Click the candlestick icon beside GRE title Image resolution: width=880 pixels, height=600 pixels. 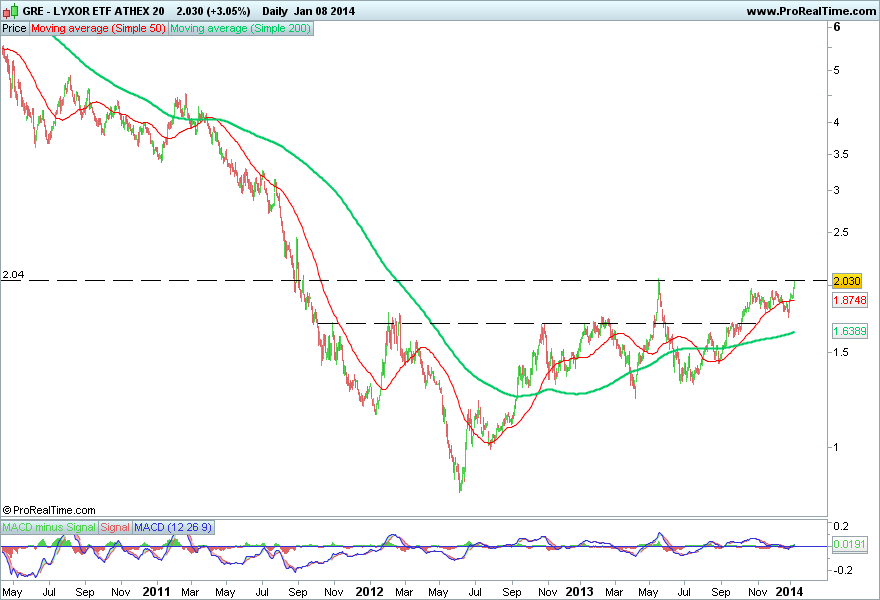click(11, 11)
